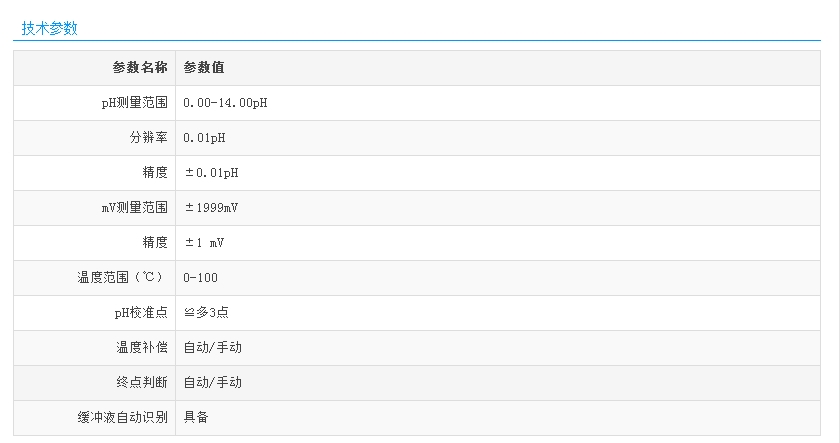Select the 分辨率 row label
The width and height of the screenshot is (840, 443).
148,138
